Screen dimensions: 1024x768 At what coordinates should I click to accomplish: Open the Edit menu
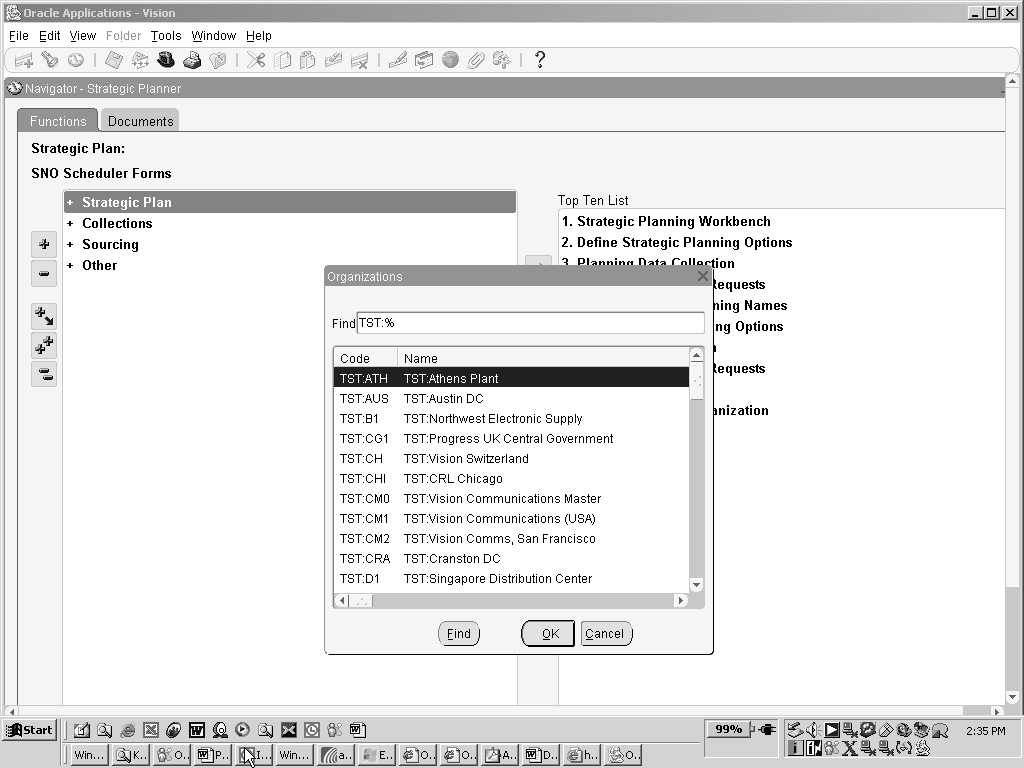click(50, 36)
